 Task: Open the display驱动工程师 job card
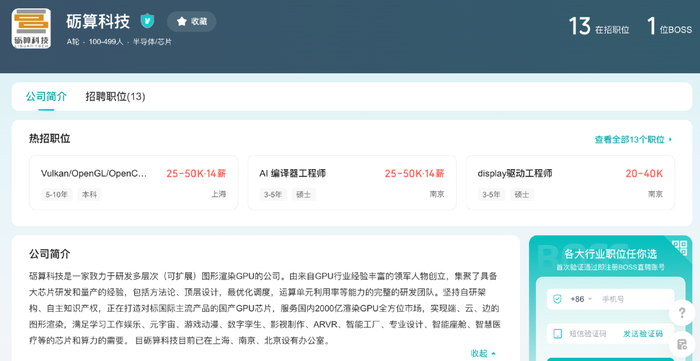point(570,183)
